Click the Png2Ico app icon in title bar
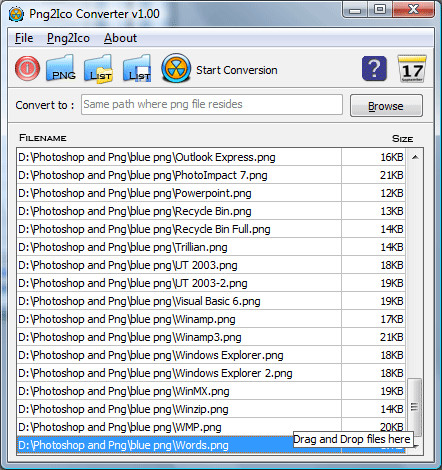Screen dimensions: 442x470 [x=16, y=14]
